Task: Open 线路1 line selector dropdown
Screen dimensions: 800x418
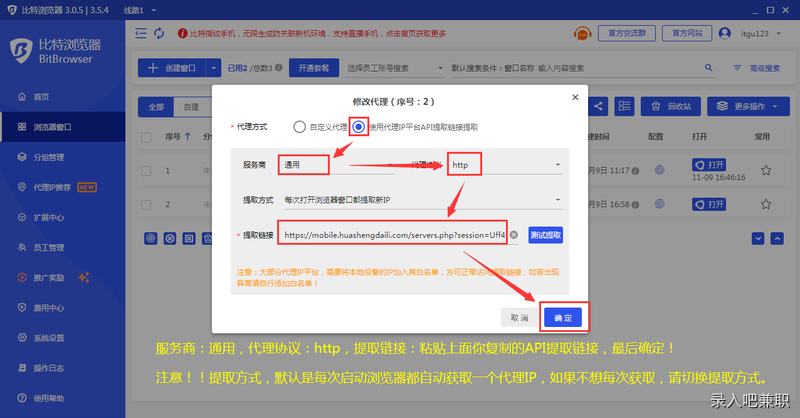Action: (140, 10)
